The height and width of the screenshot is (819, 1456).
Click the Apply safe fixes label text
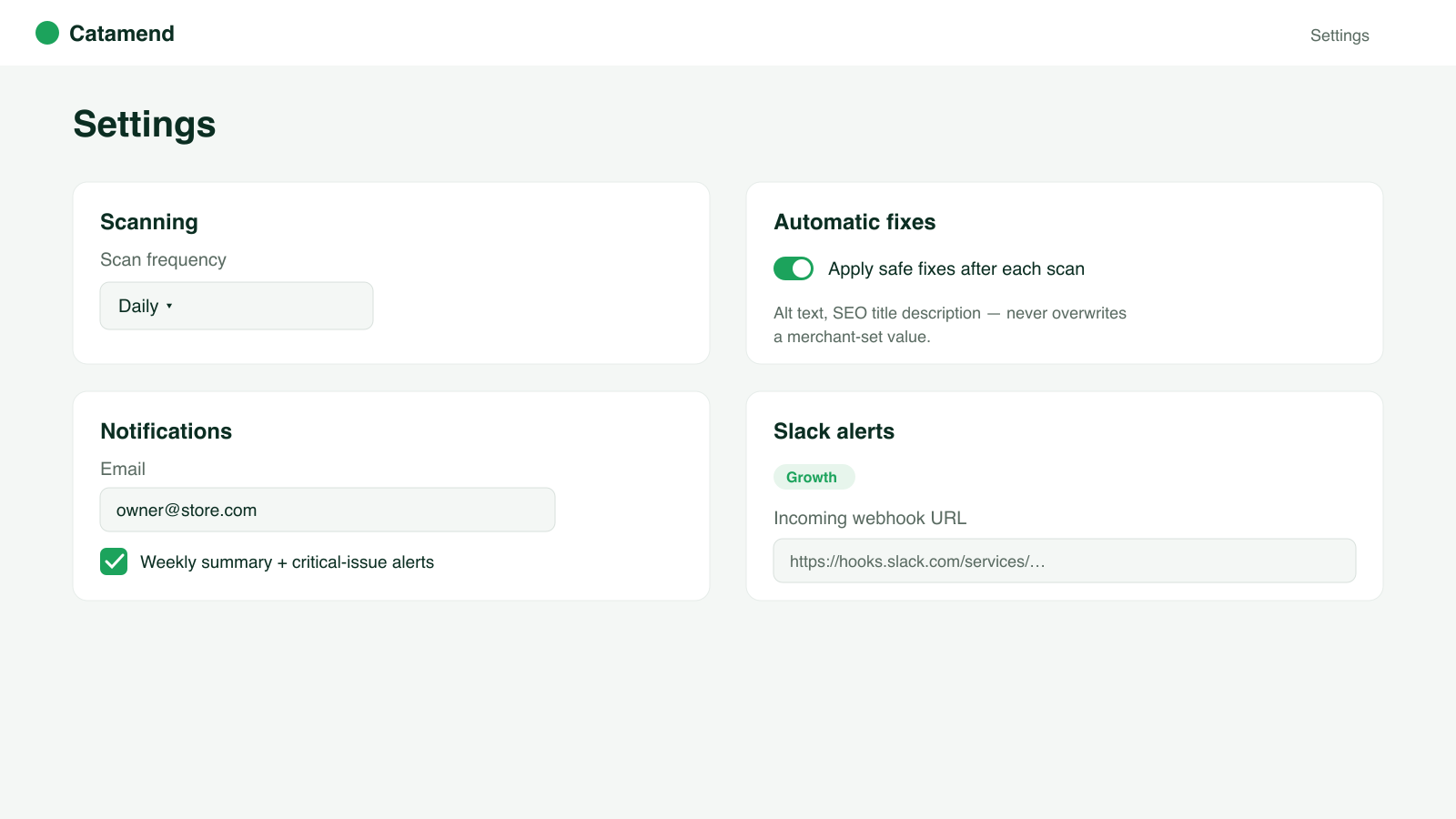pyautogui.click(x=956, y=268)
